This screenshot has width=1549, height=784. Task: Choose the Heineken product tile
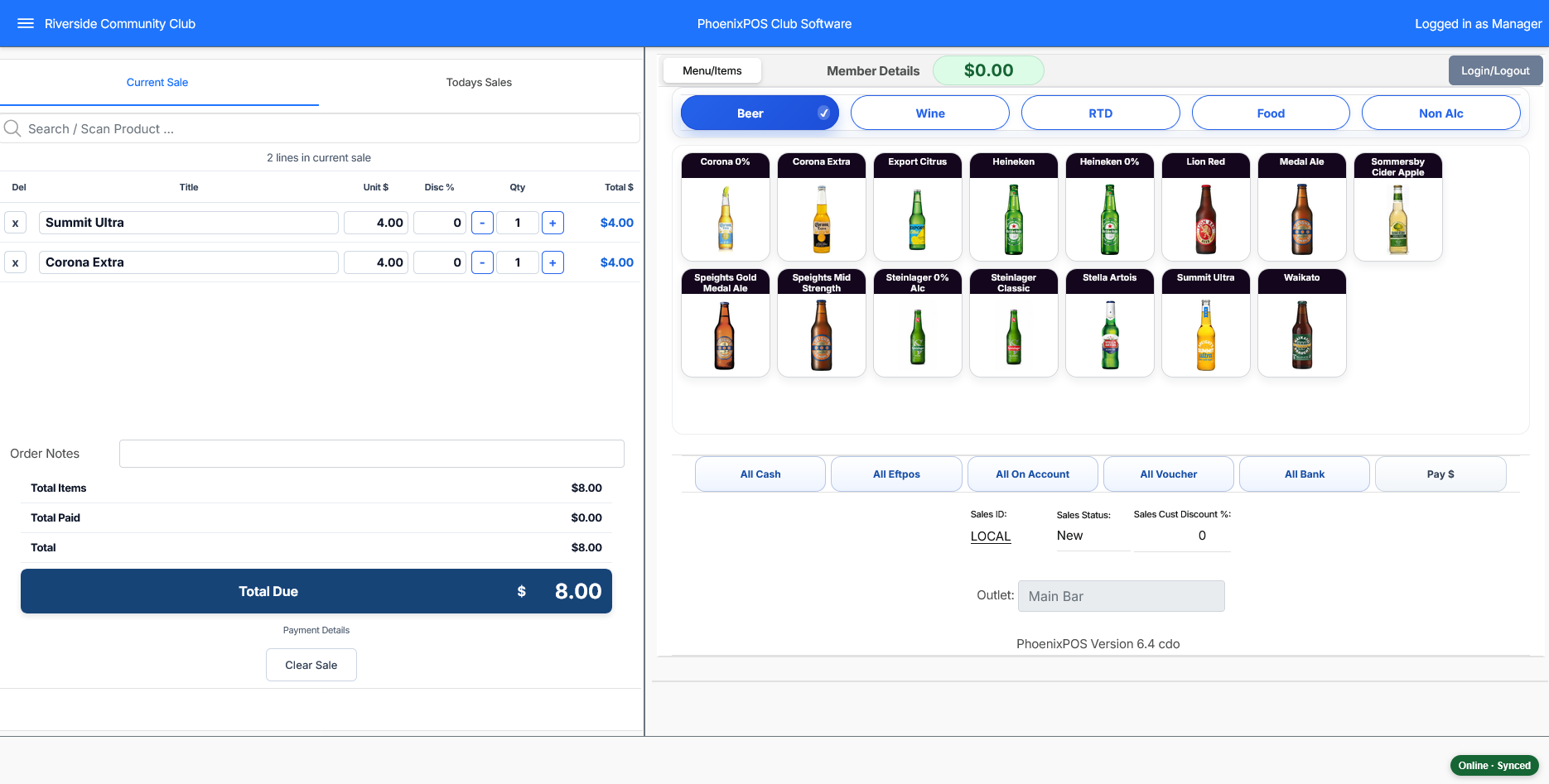click(1014, 207)
